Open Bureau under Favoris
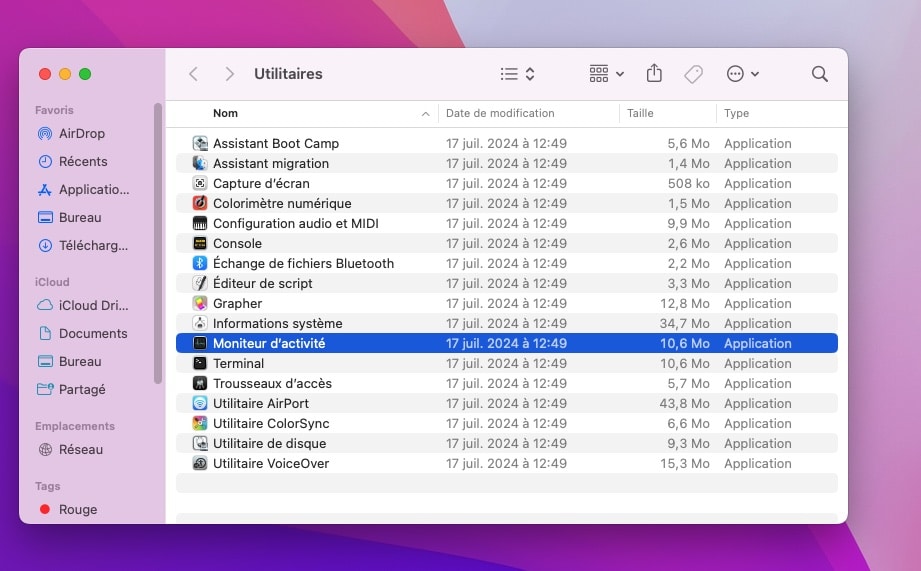 [x=69, y=217]
